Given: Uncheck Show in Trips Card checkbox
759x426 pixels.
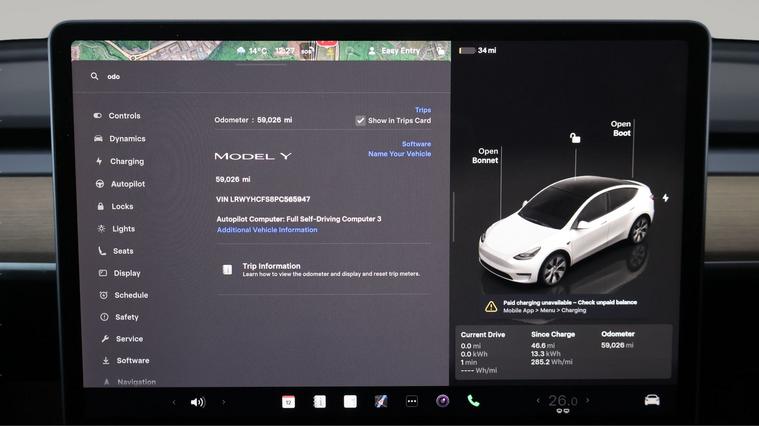Looking at the screenshot, I should pyautogui.click(x=360, y=121).
